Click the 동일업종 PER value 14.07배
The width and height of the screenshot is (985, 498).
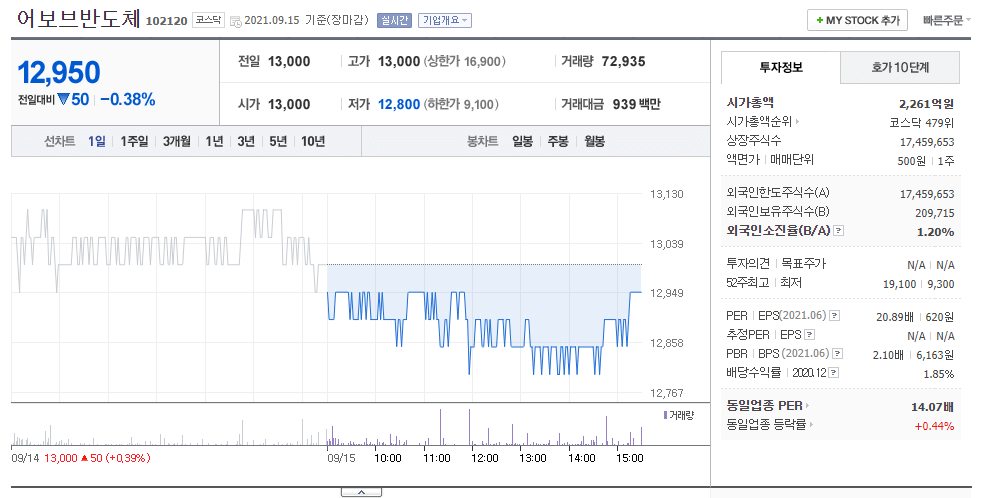pyautogui.click(x=932, y=407)
